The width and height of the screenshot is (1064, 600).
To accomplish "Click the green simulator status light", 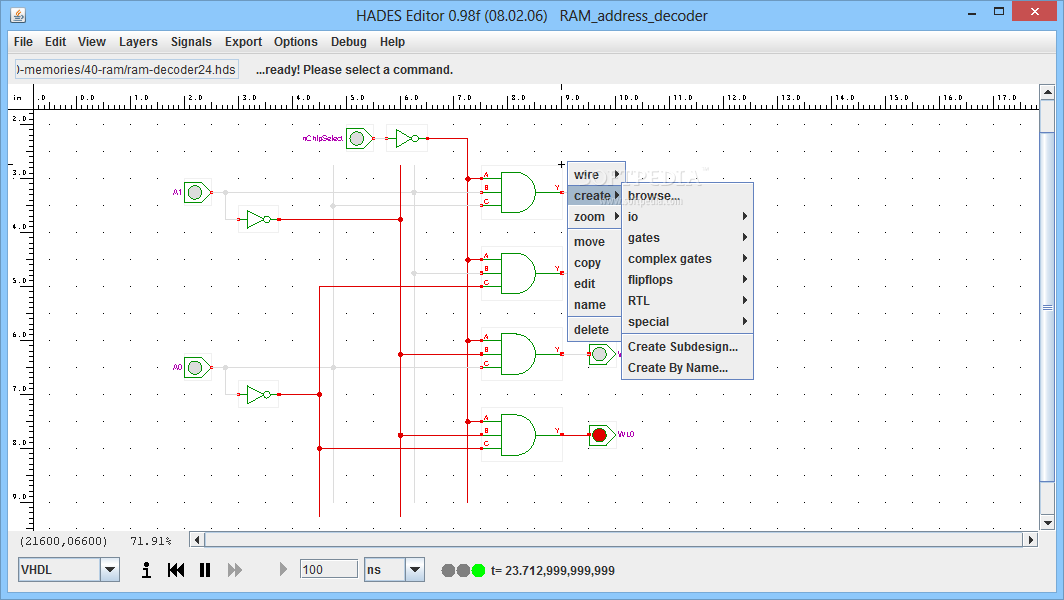I will tap(478, 570).
